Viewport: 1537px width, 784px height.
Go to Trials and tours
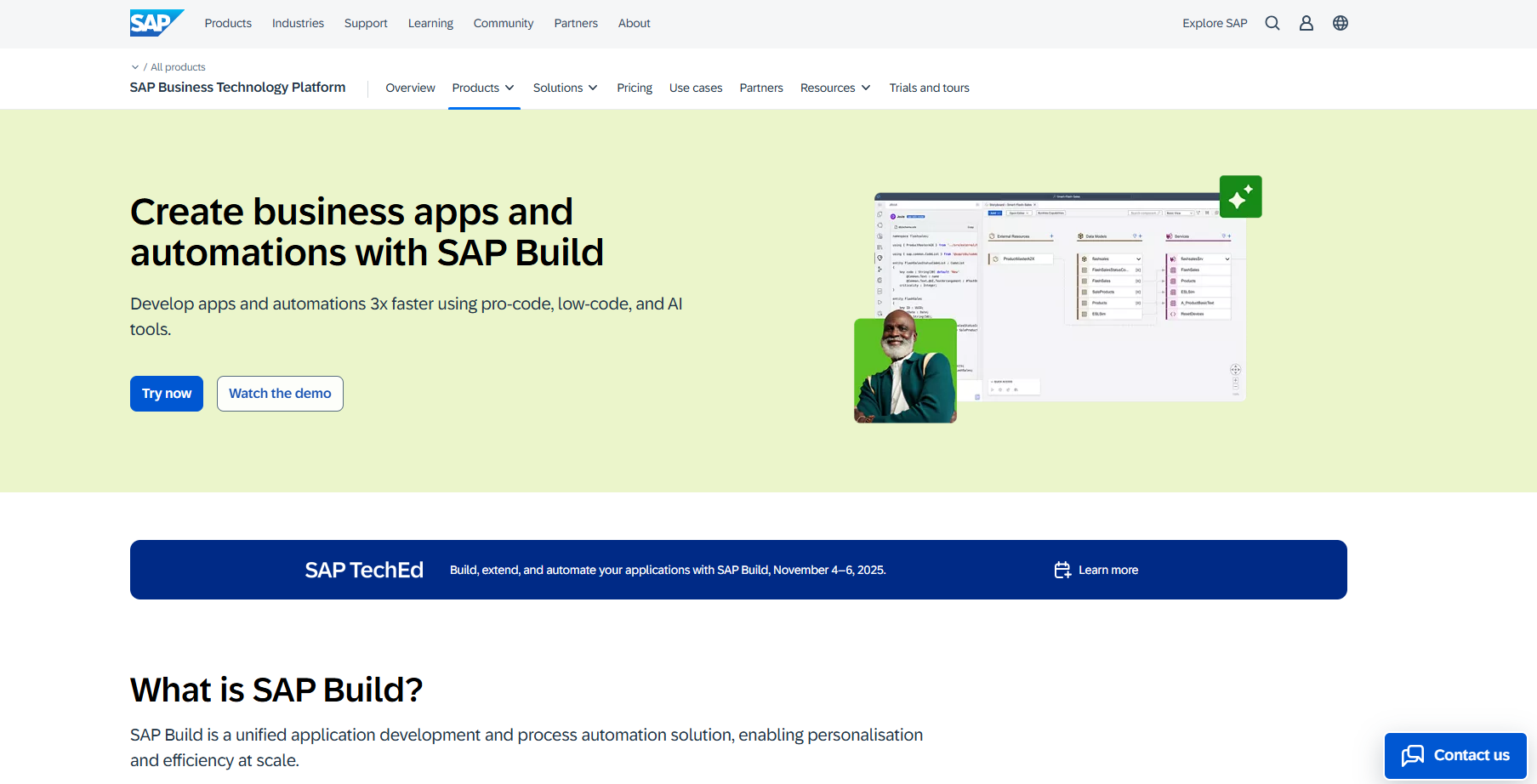coord(930,88)
